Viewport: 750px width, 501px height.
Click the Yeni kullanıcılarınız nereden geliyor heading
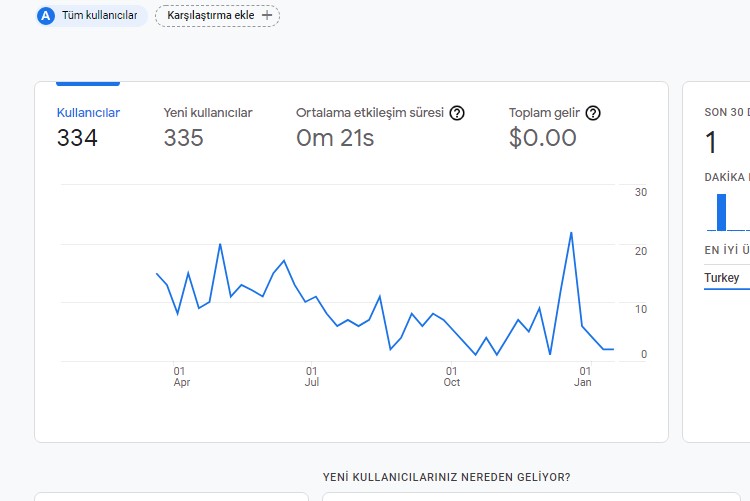tap(446, 477)
